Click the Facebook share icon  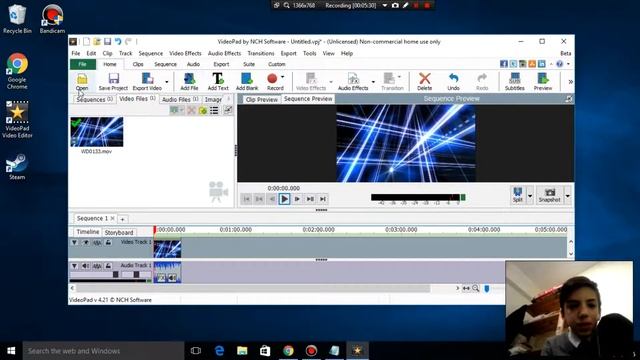[x=504, y=64]
